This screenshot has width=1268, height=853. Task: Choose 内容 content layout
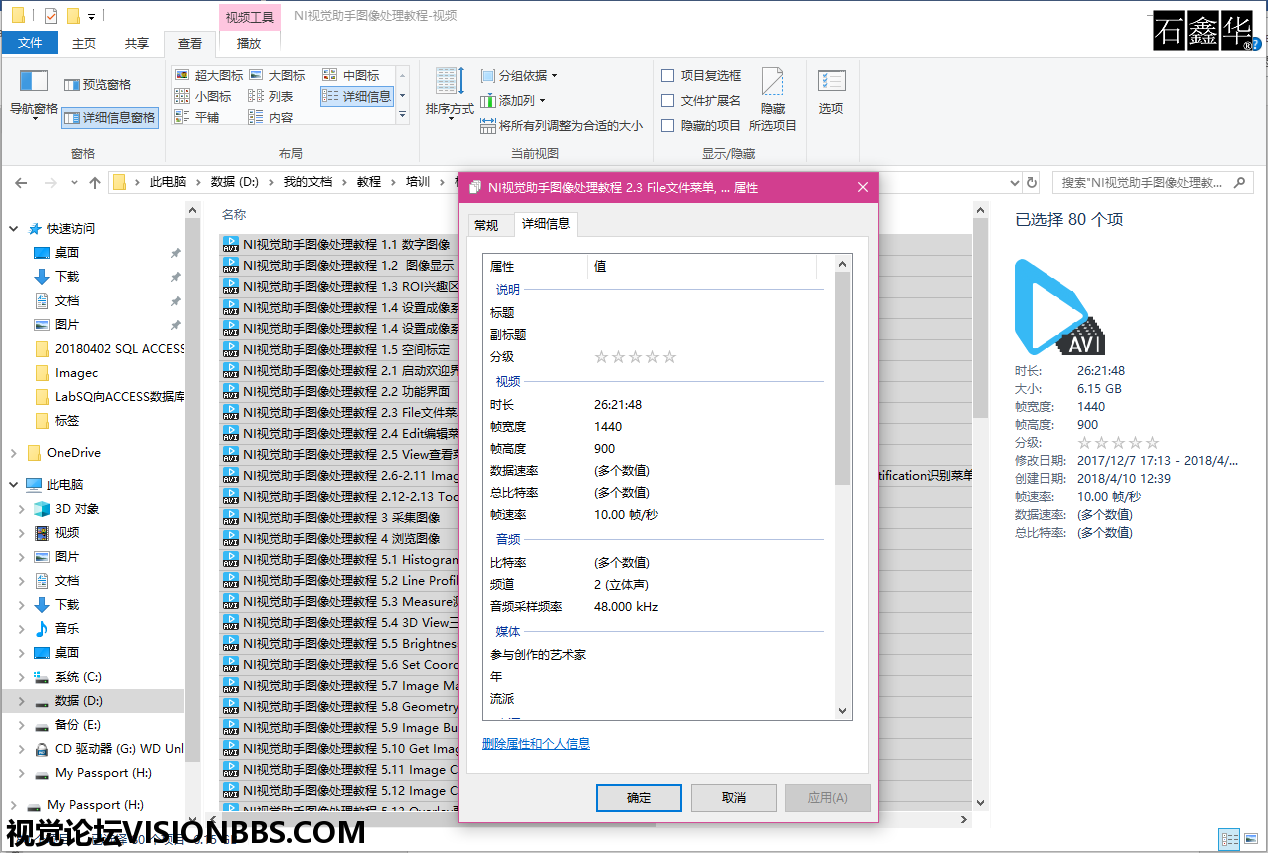pyautogui.click(x=271, y=117)
